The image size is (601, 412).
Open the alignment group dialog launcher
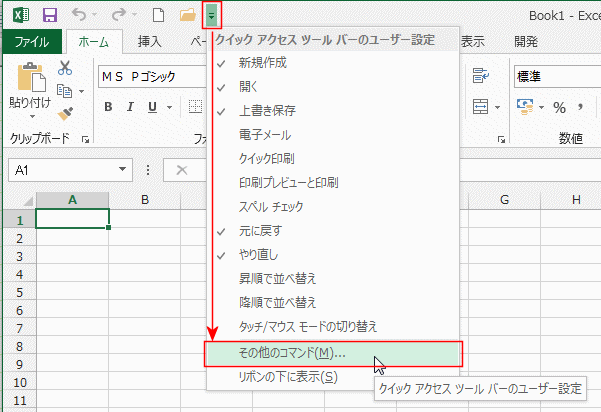pos(501,140)
